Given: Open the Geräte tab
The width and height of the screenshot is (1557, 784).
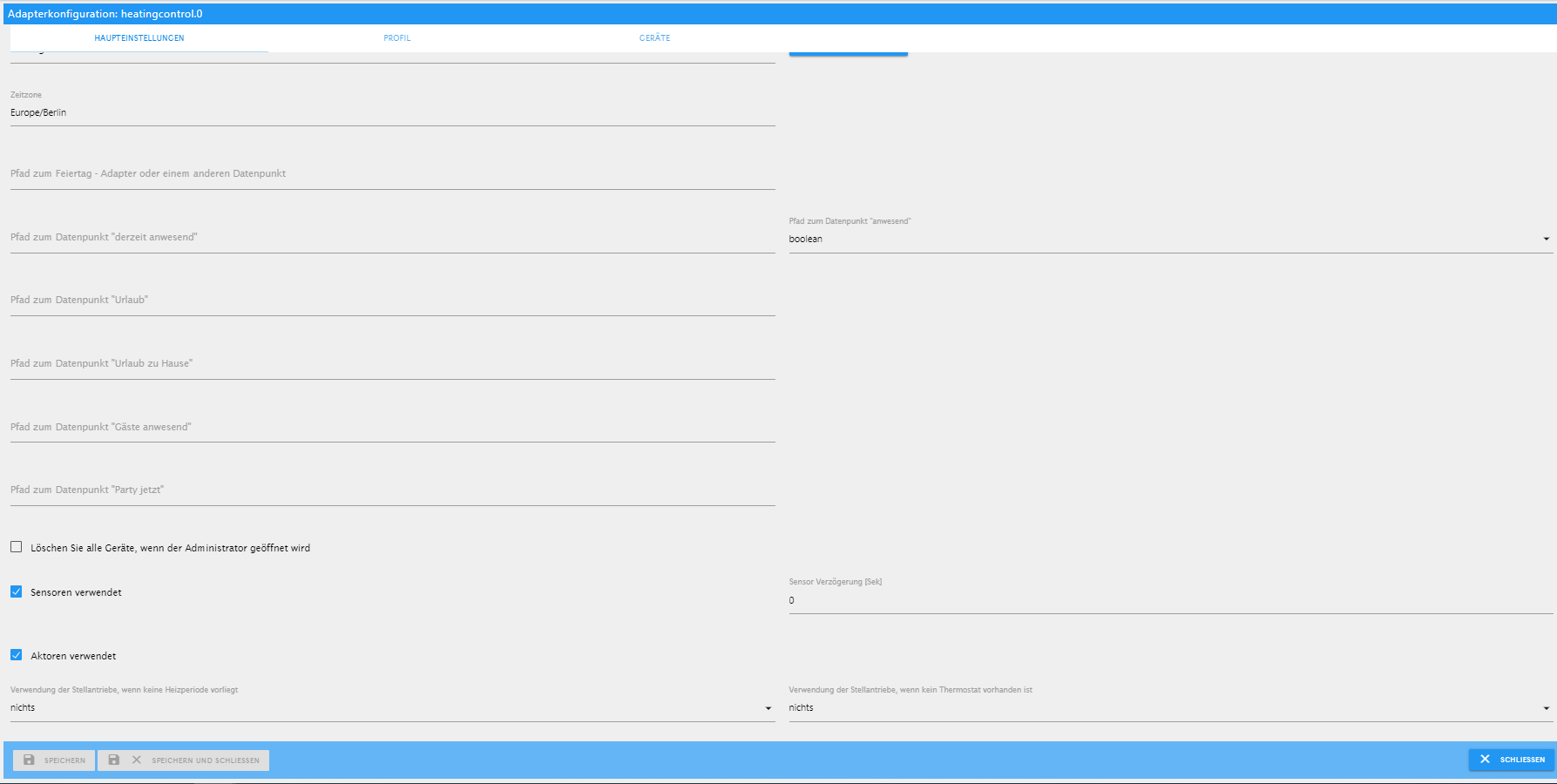Looking at the screenshot, I should click(654, 38).
